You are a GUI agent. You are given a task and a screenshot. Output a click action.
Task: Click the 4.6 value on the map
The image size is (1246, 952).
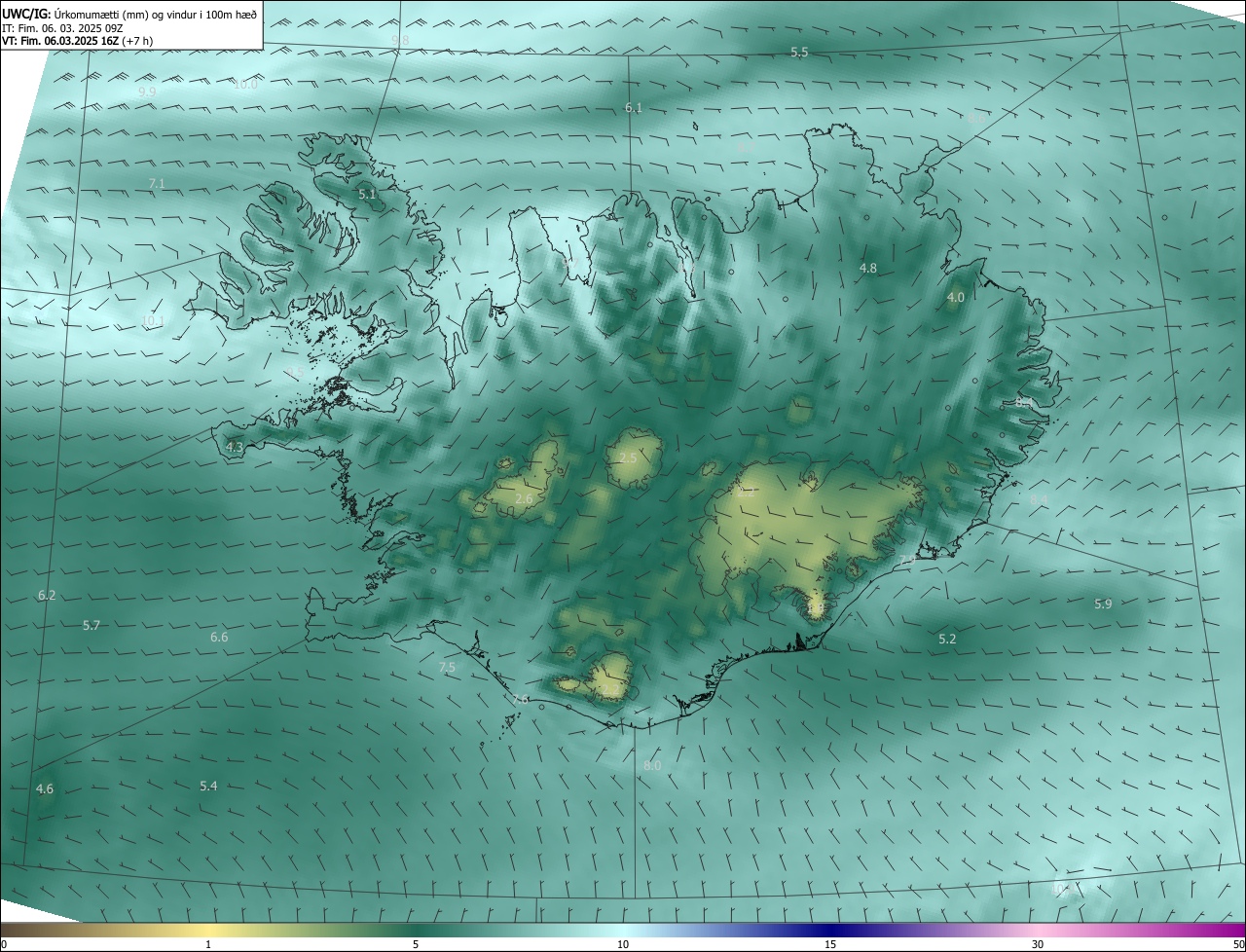tap(45, 789)
